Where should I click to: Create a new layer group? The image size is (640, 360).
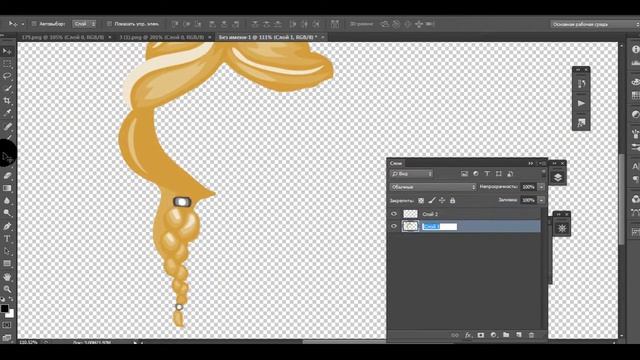pyautogui.click(x=506, y=335)
